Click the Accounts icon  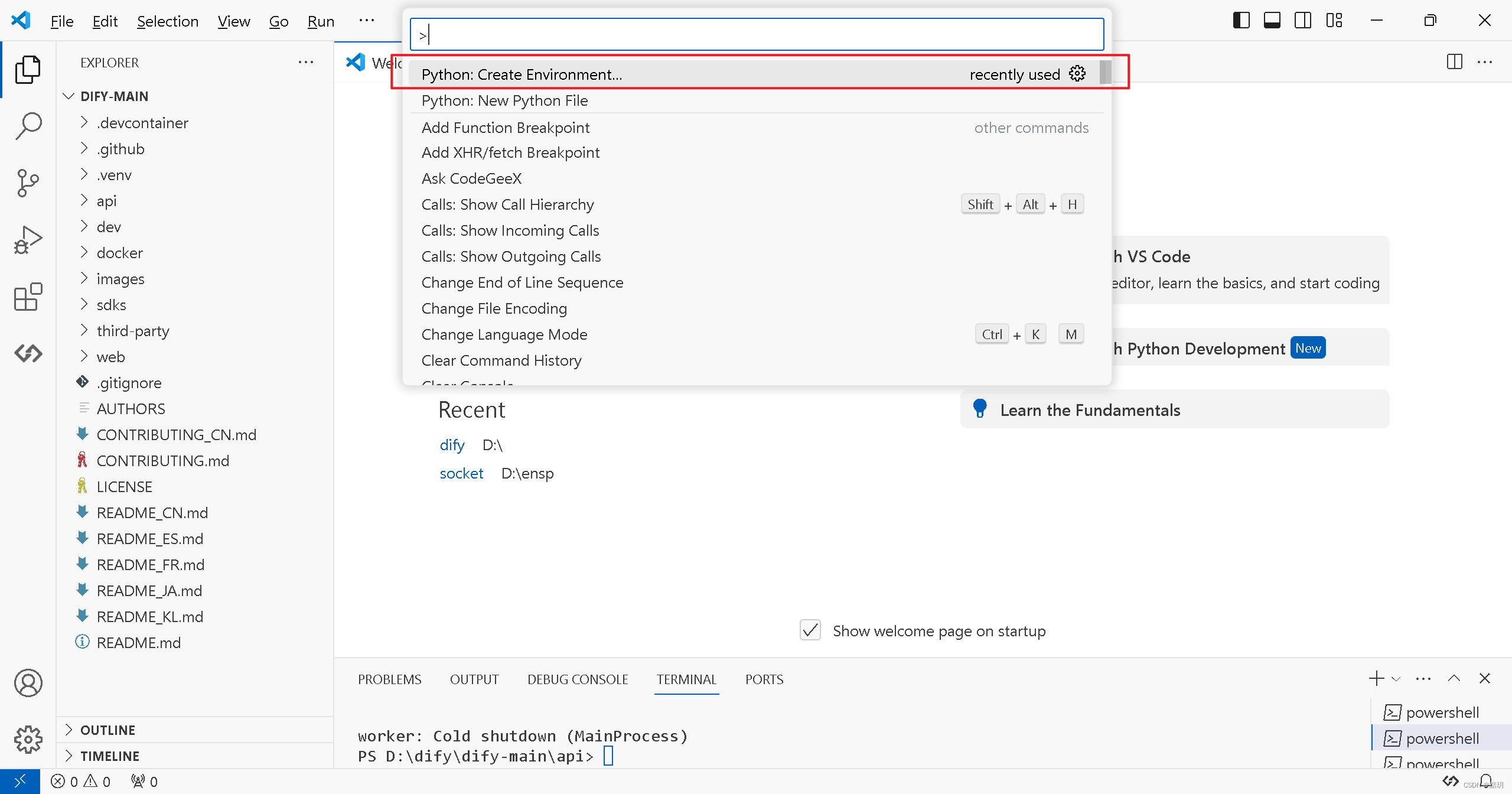pos(28,683)
